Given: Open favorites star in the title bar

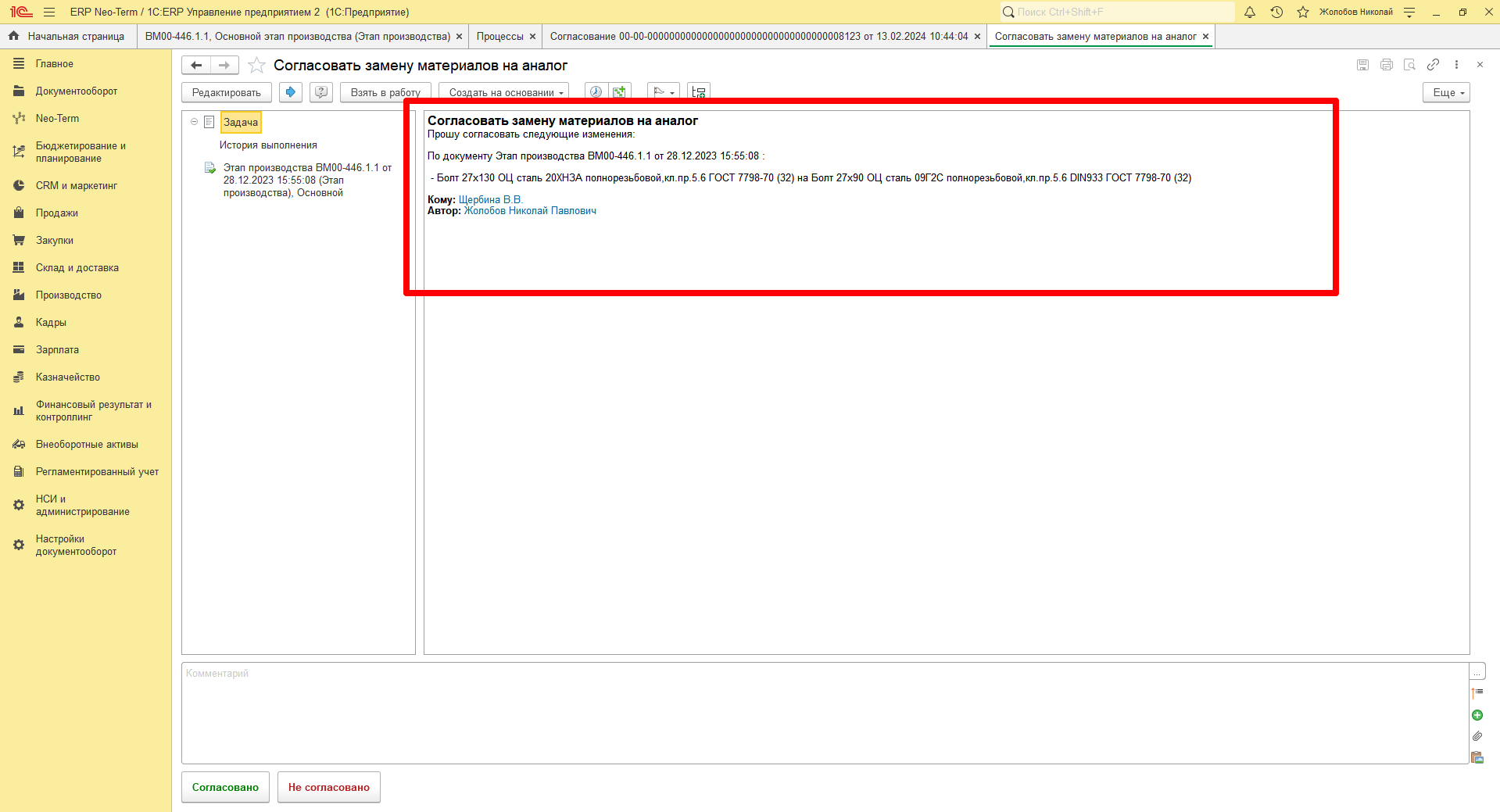Looking at the screenshot, I should coord(1303,12).
